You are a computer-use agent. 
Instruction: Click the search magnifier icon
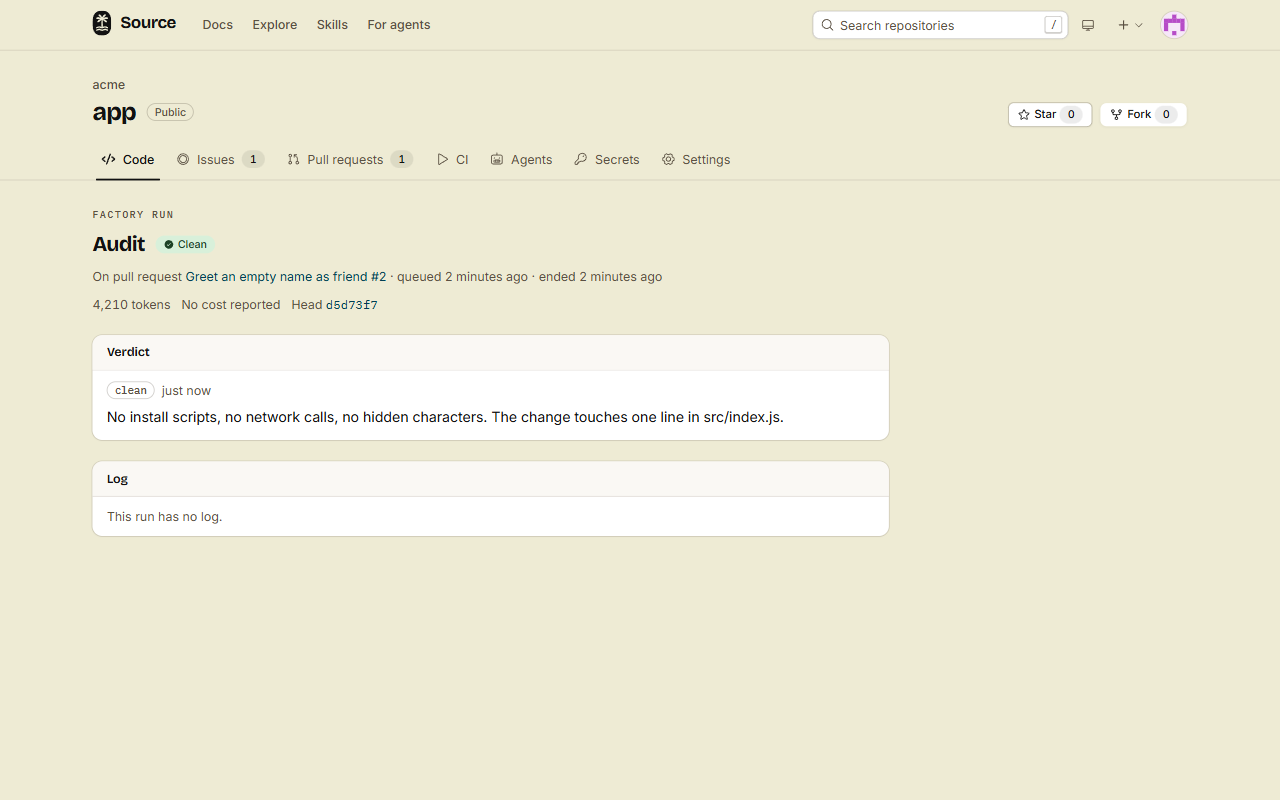coord(827,25)
